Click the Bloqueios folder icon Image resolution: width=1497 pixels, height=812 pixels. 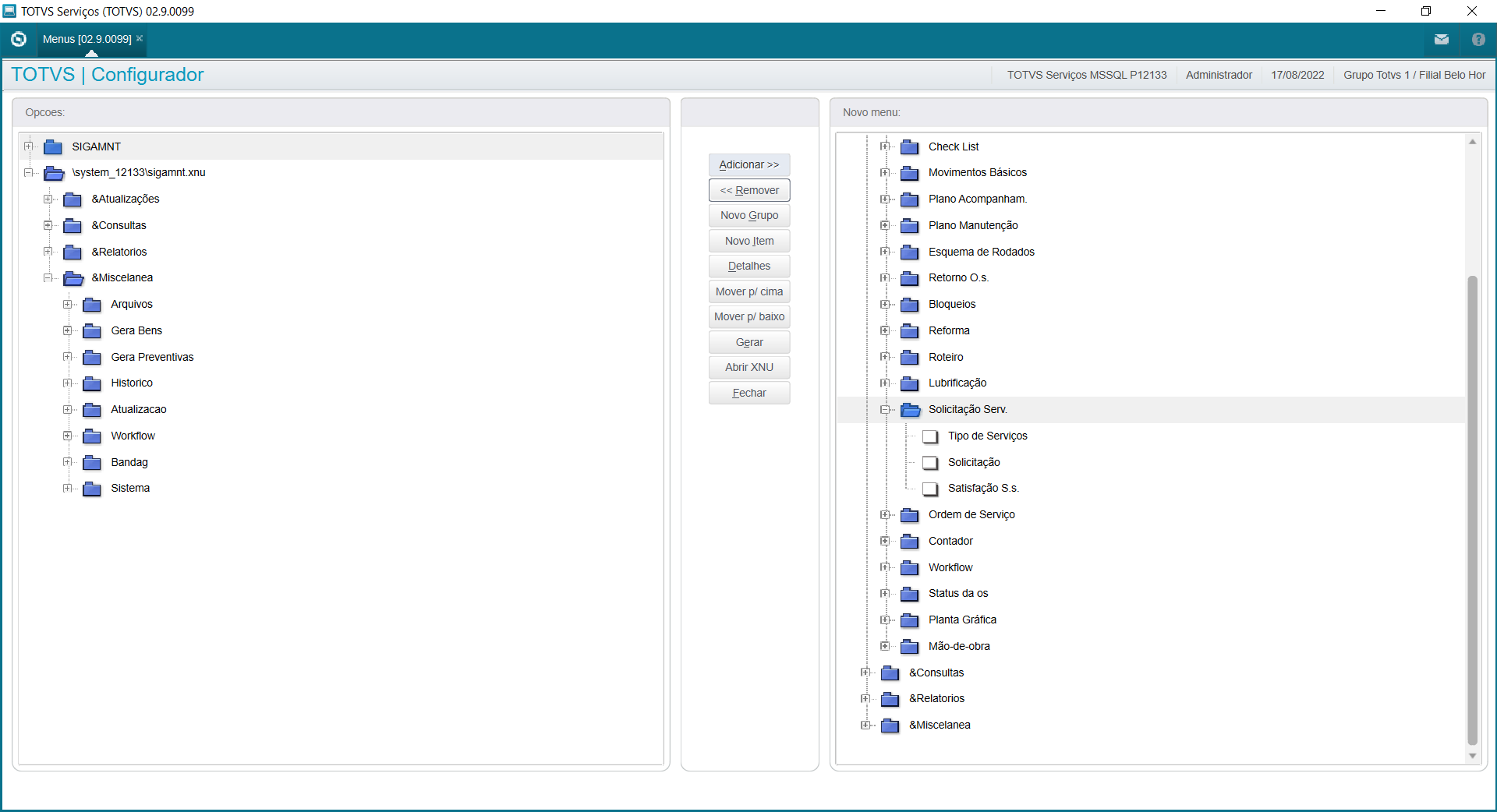tap(910, 305)
